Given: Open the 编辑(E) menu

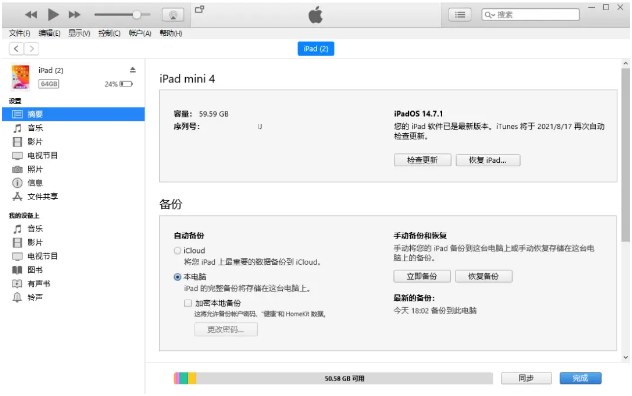Looking at the screenshot, I should 50,33.
